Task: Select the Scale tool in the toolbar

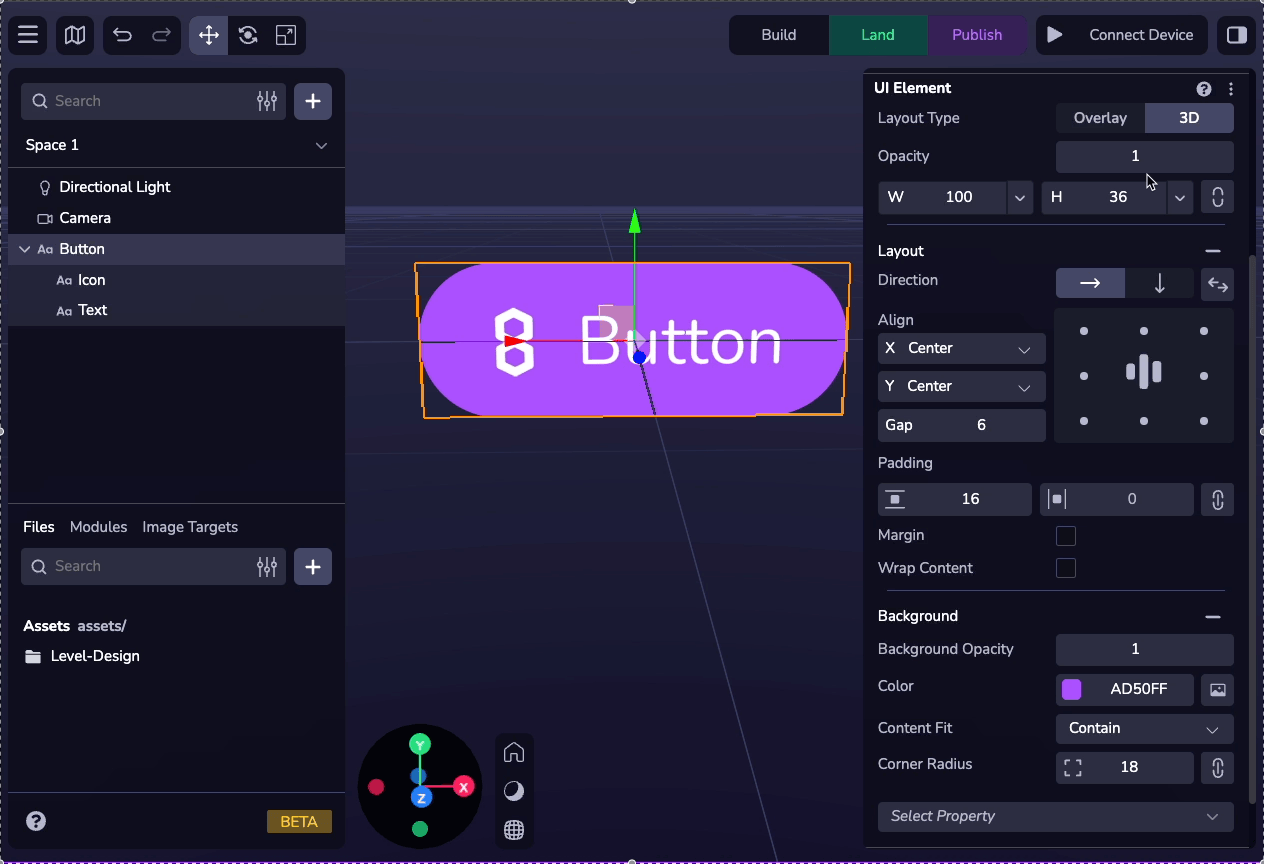Action: tap(286, 35)
